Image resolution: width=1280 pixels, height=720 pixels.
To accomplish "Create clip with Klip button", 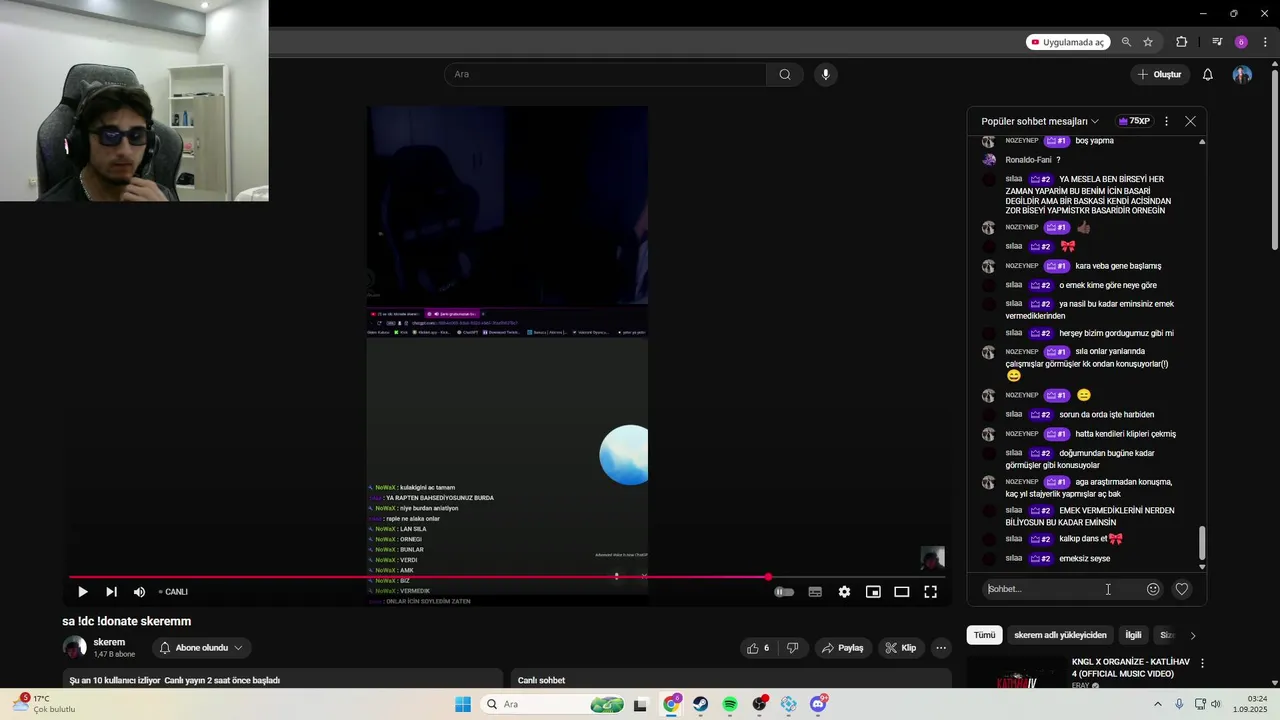I will pyautogui.click(x=900, y=648).
